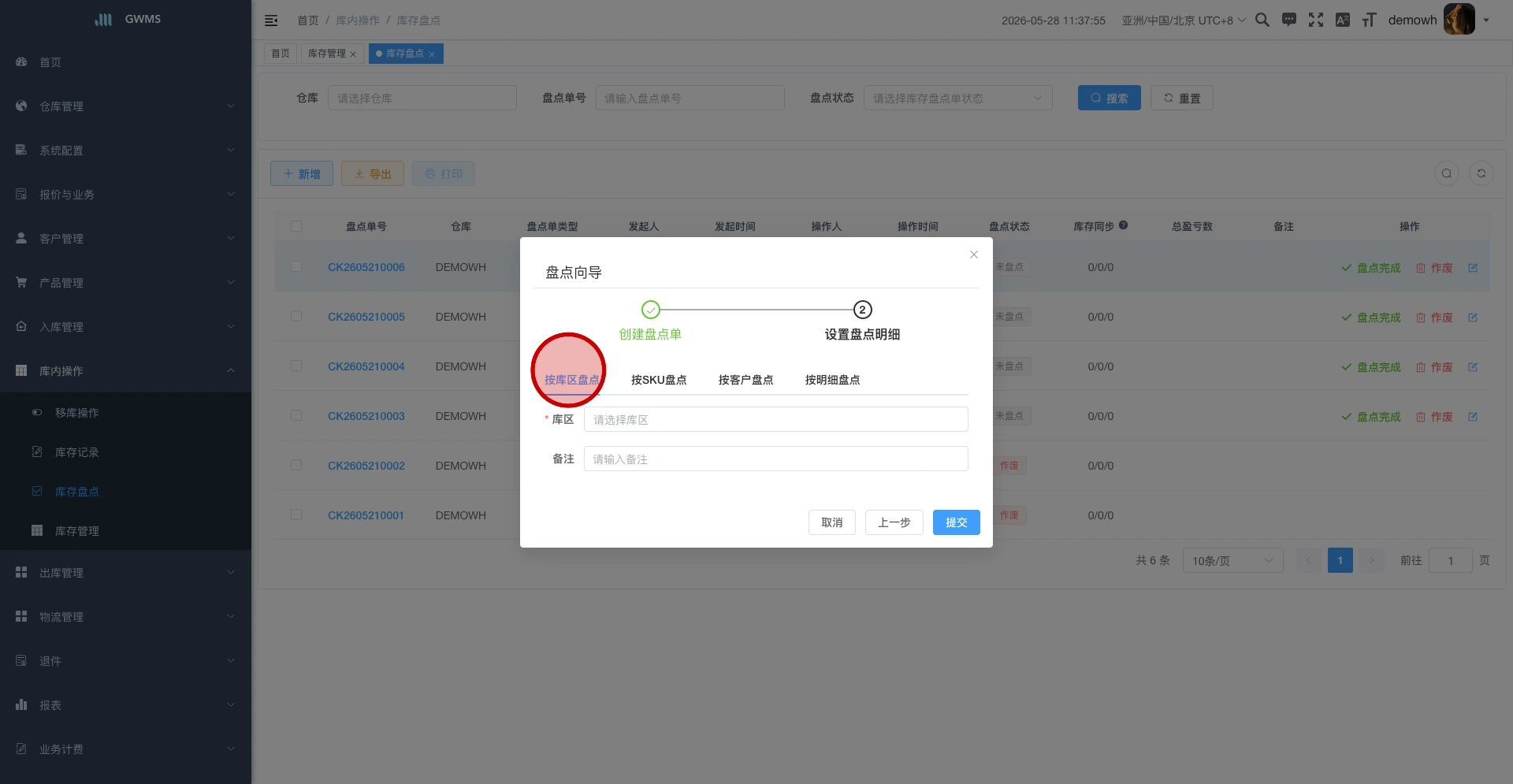Open the header search magnifier icon
This screenshot has width=1513, height=784.
click(1262, 20)
